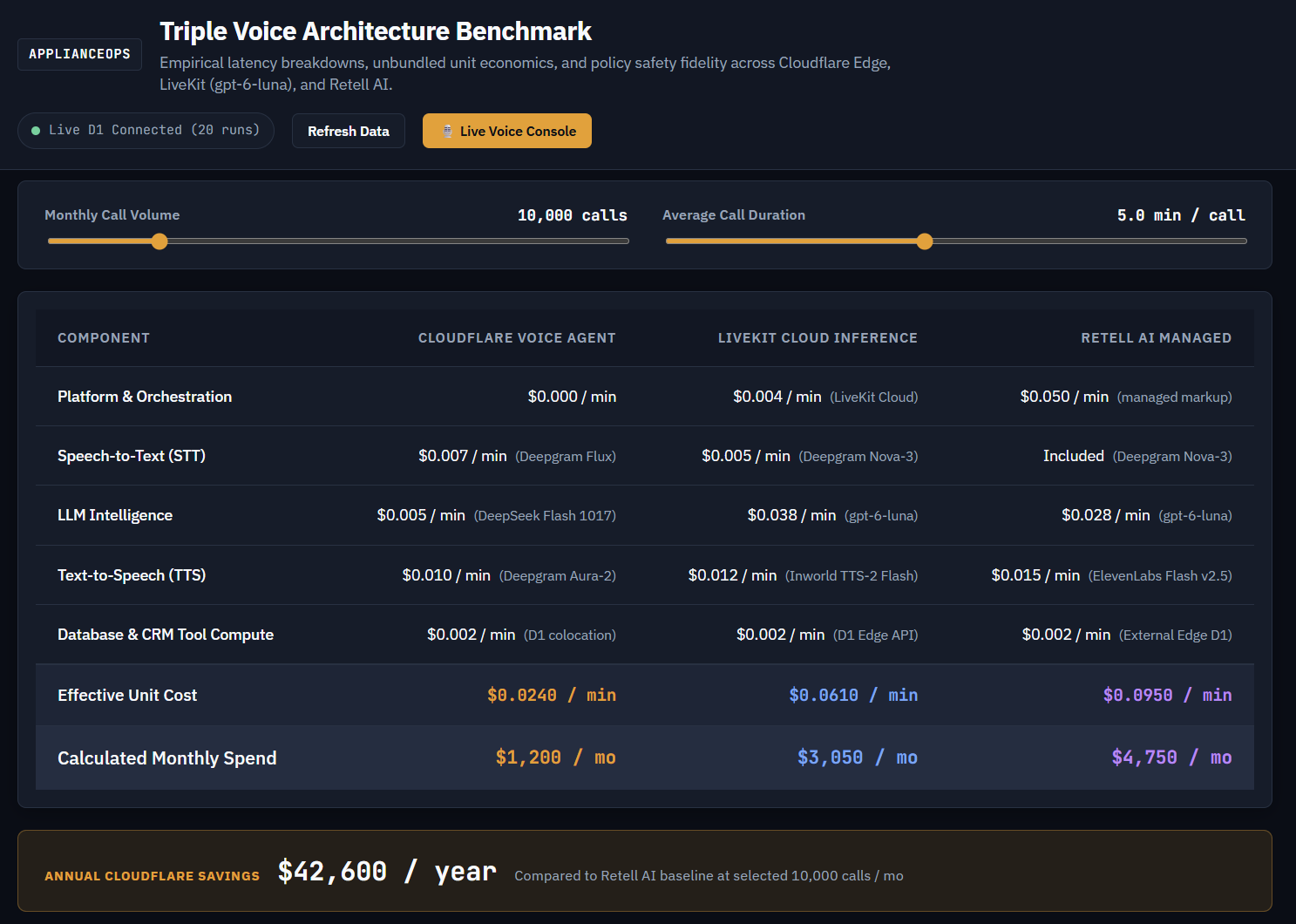Click the '$3,050 / mo' monthly spend
Screen dimensions: 1296x924
tap(858, 758)
